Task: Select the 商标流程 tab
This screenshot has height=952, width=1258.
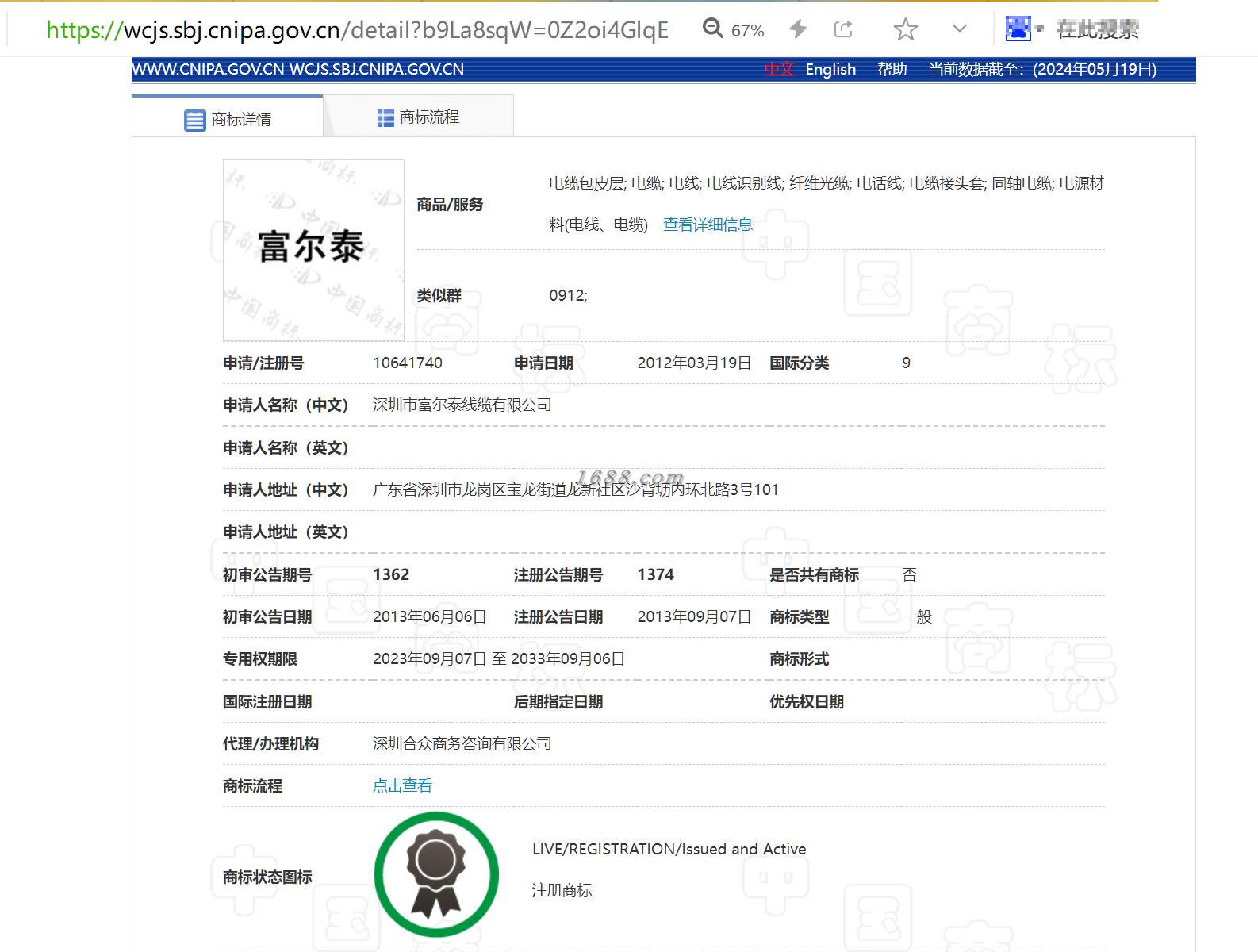Action: [419, 117]
